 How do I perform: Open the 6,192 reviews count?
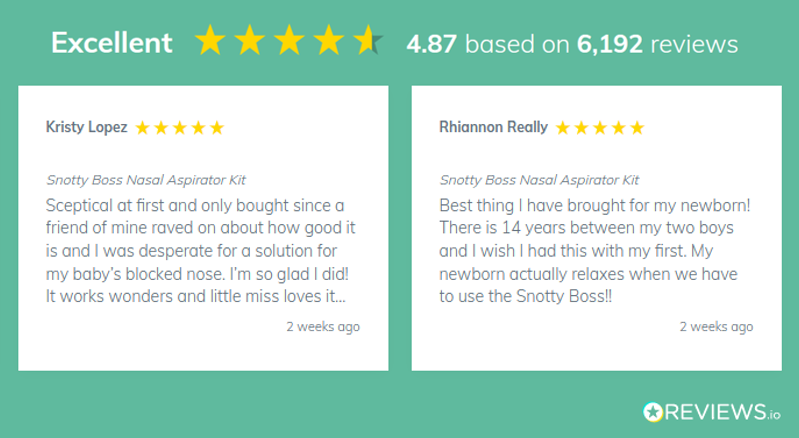(x=657, y=44)
